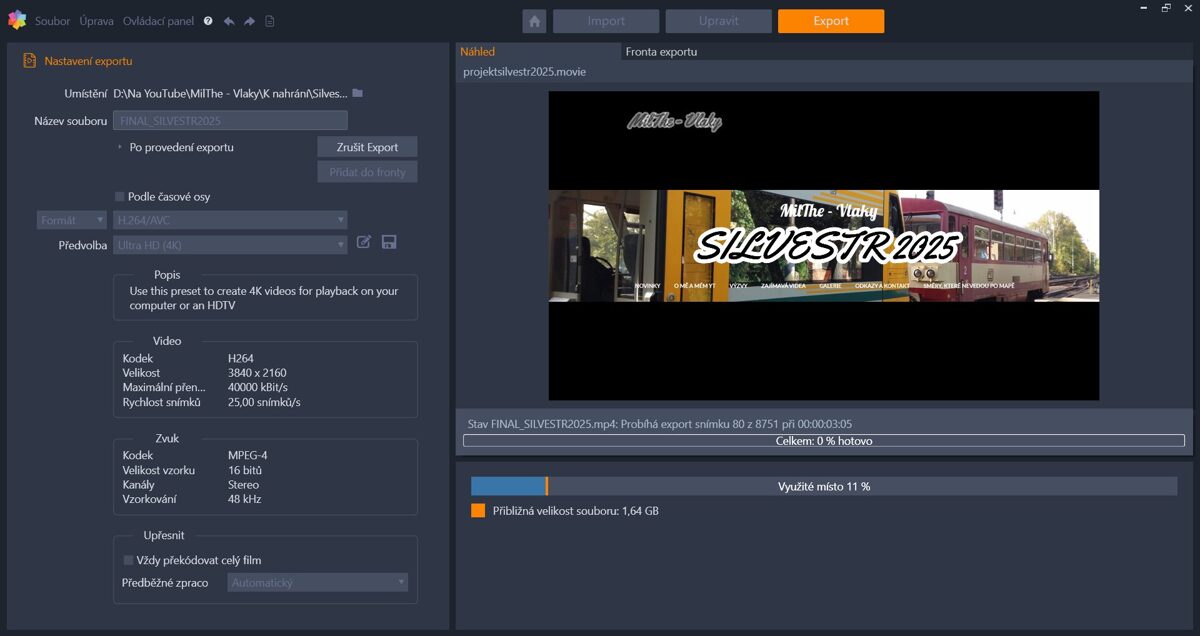The image size is (1200, 636).
Task: Click the application logo in the corner
Action: tap(16, 20)
